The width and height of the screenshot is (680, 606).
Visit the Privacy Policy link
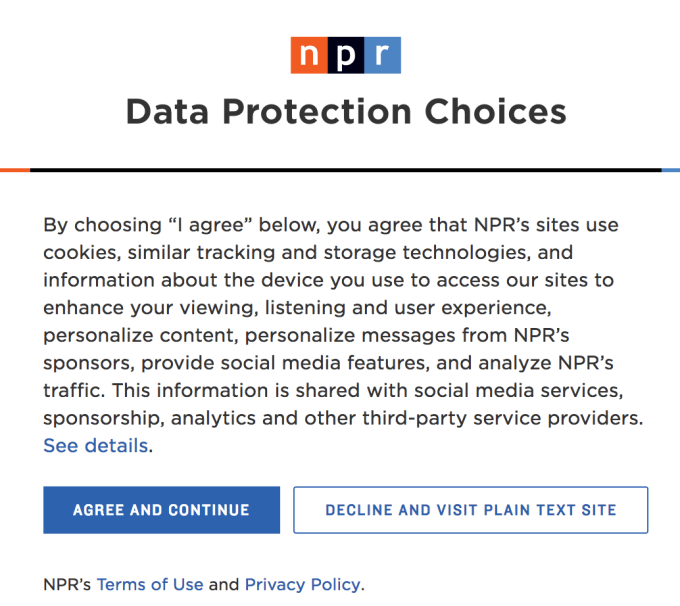pyautogui.click(x=303, y=584)
